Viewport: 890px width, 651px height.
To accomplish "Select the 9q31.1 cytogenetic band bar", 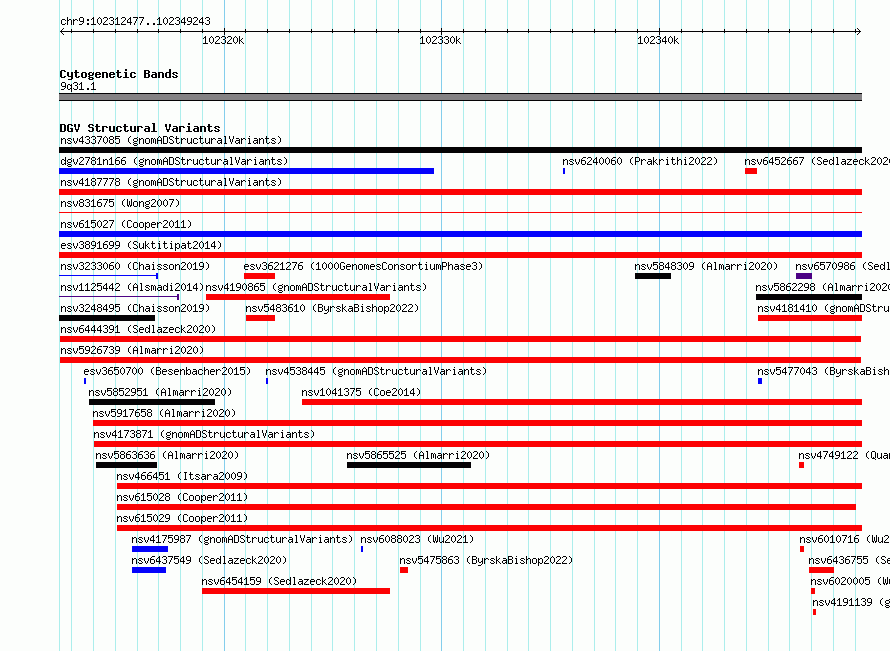I will point(460,97).
